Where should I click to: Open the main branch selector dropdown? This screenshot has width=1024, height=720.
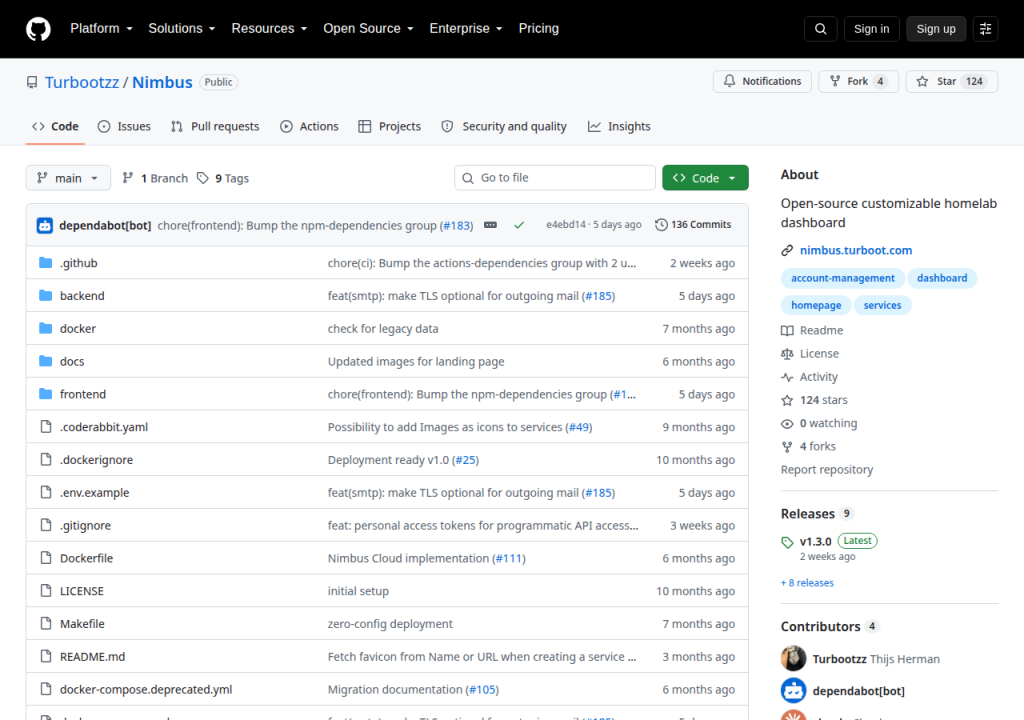[68, 178]
